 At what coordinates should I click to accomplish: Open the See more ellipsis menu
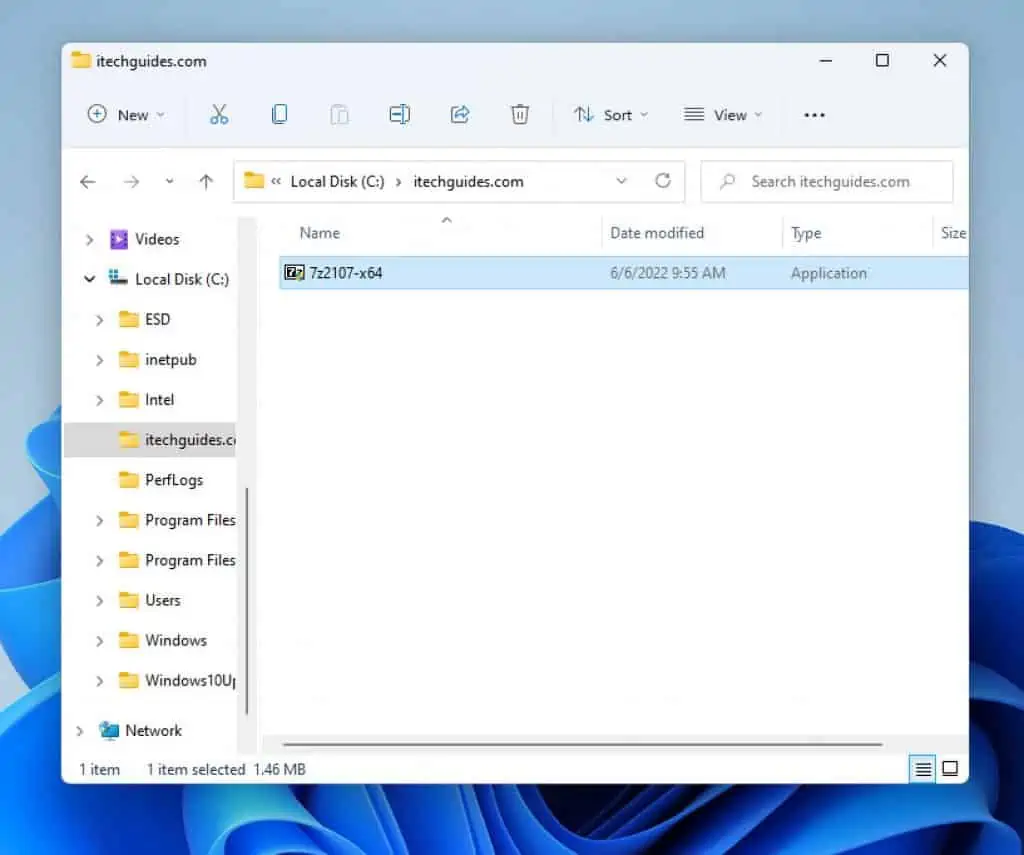pyautogui.click(x=814, y=115)
